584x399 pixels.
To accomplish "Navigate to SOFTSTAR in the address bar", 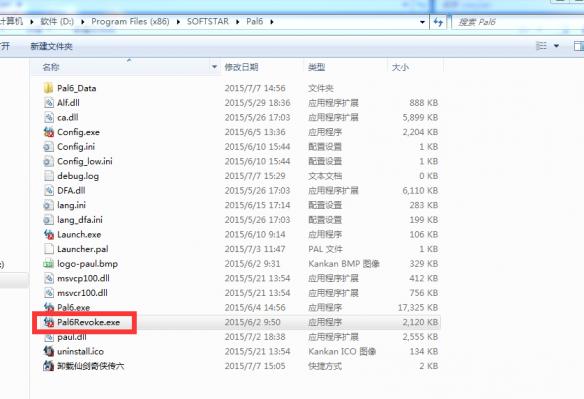I will tap(208, 22).
